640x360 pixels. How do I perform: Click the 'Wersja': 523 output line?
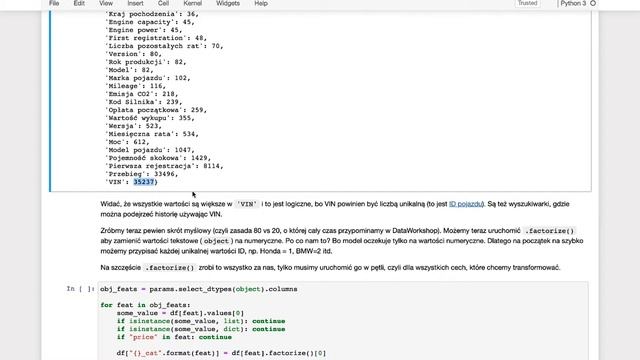(133, 126)
